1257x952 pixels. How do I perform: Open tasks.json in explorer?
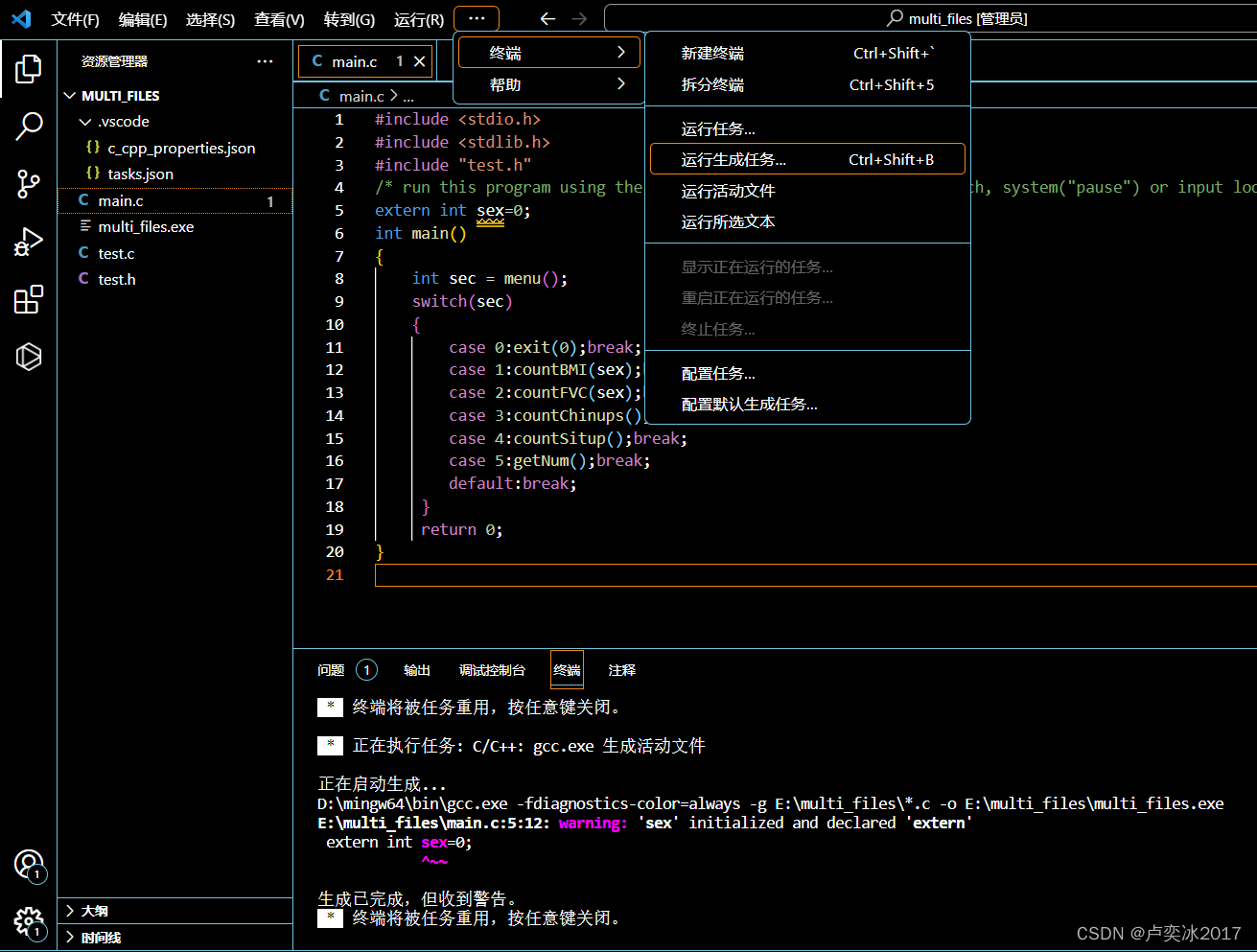175,174
